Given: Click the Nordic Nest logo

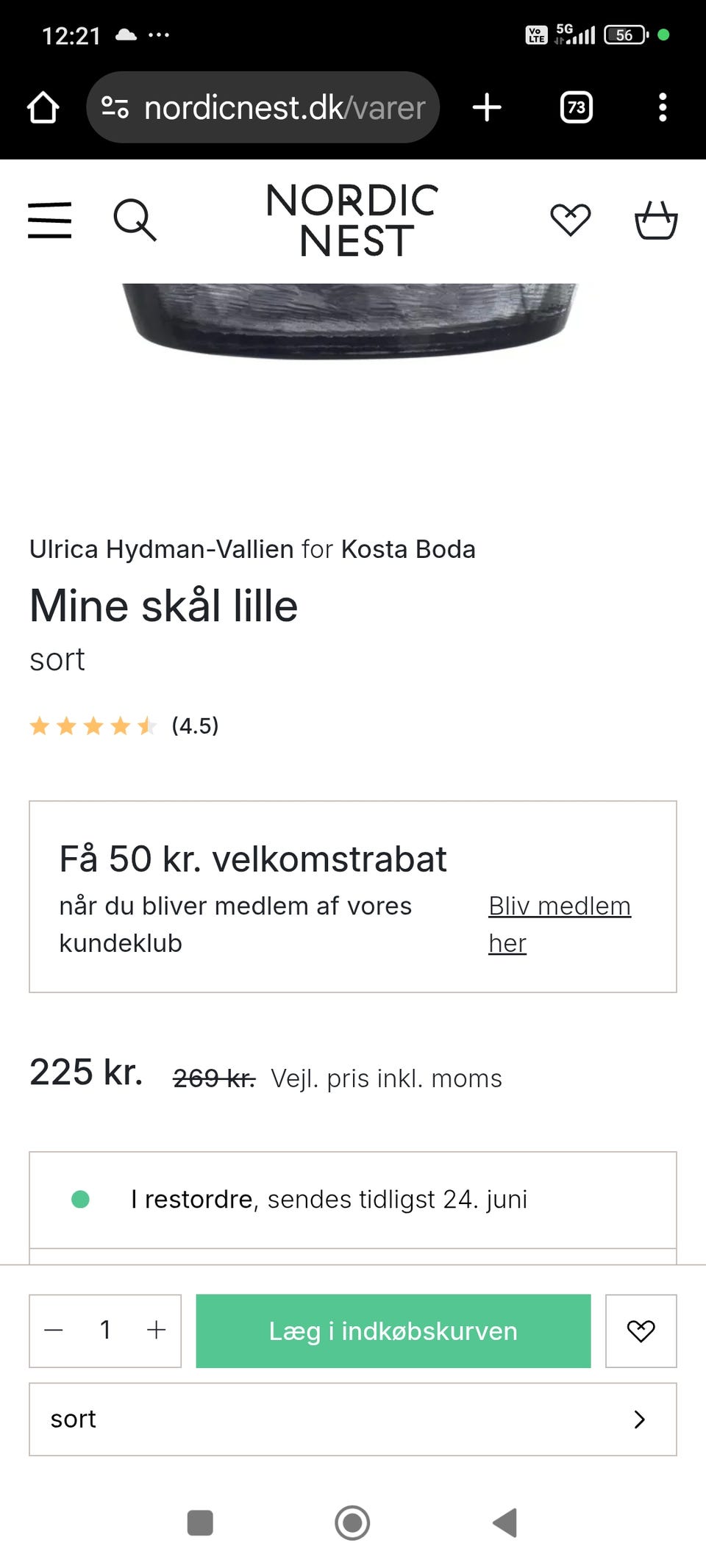Looking at the screenshot, I should [x=353, y=220].
